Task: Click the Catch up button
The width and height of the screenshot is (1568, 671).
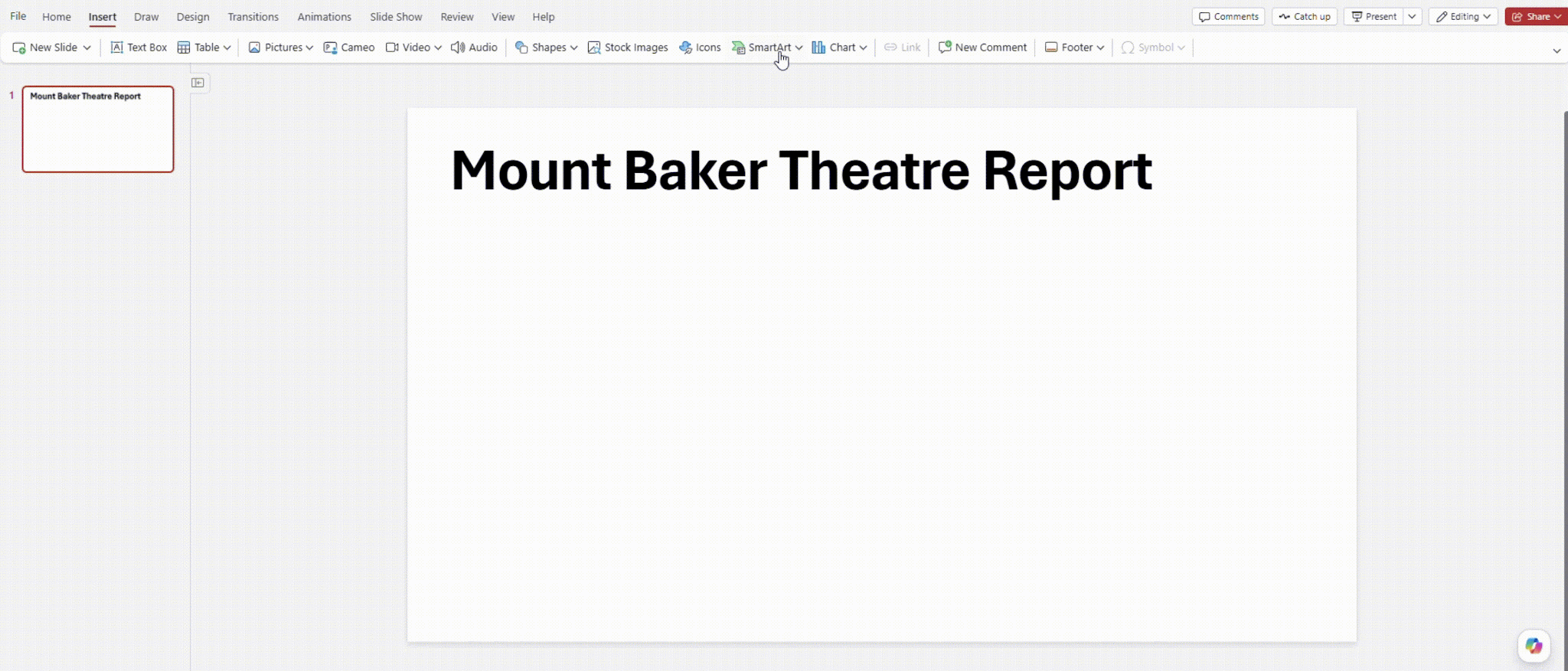Action: point(1305,16)
